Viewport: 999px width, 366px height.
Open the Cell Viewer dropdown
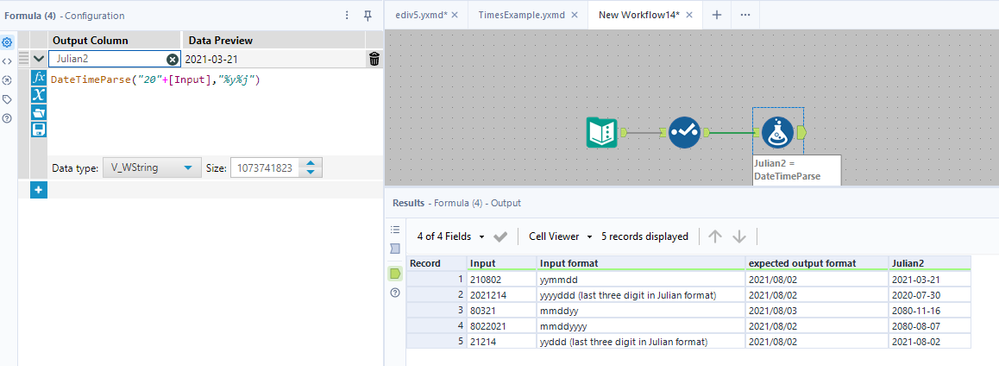561,236
